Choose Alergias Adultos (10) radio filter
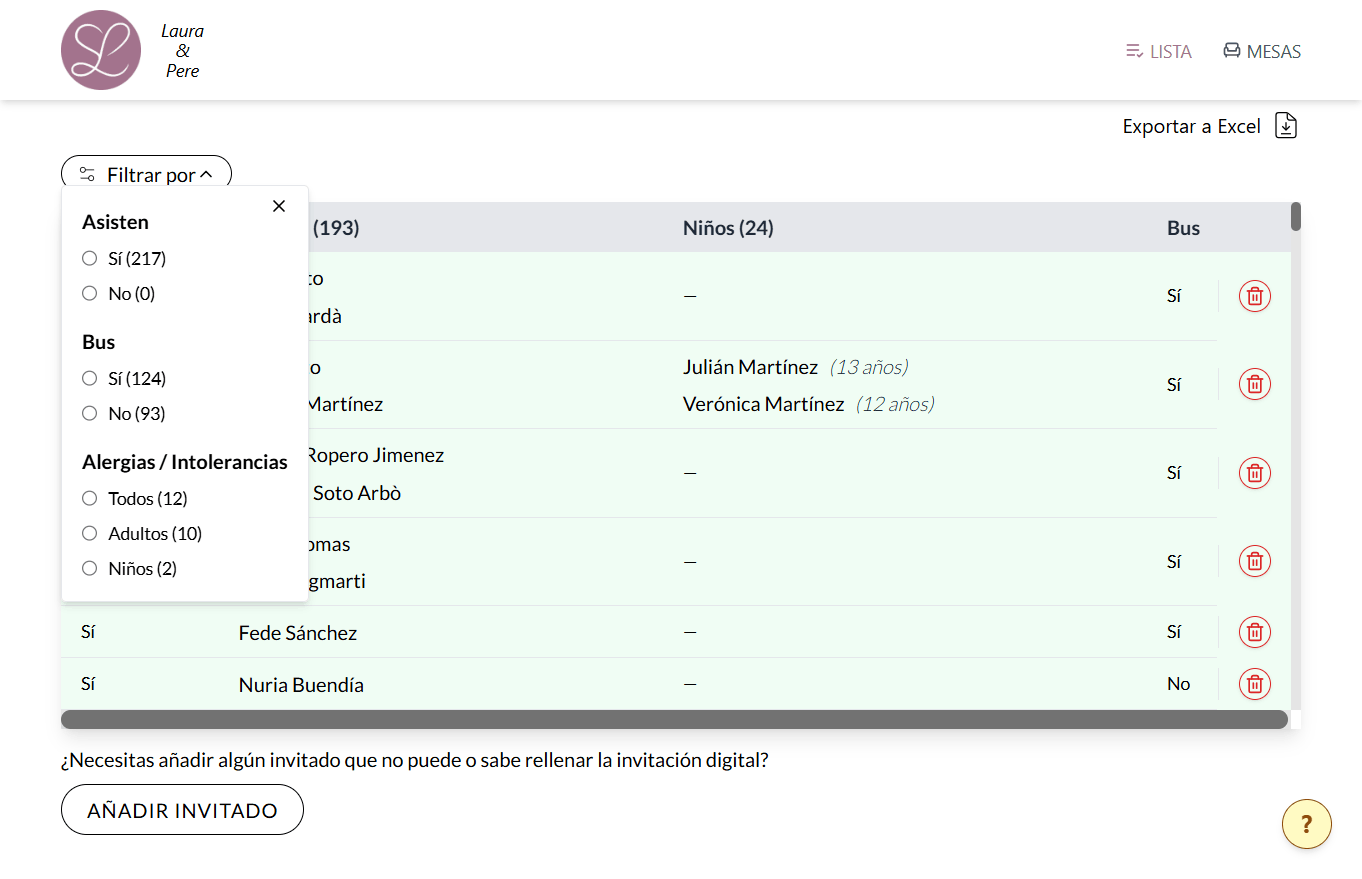This screenshot has height=879, width=1362. pyautogui.click(x=90, y=533)
